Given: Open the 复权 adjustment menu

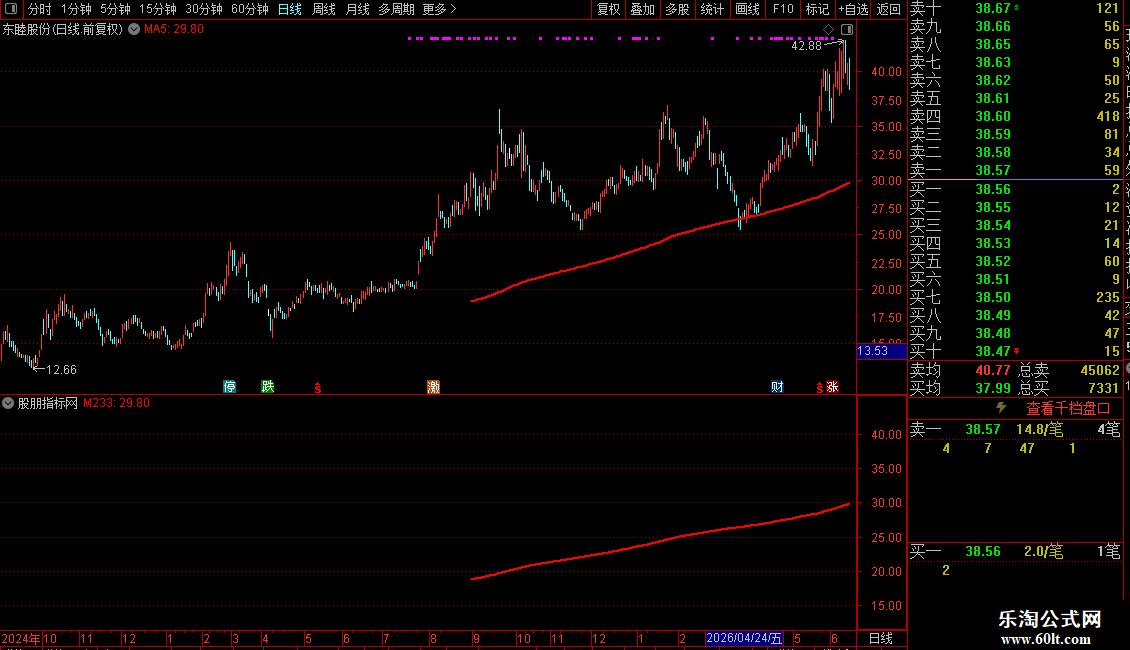Looking at the screenshot, I should [x=608, y=9].
